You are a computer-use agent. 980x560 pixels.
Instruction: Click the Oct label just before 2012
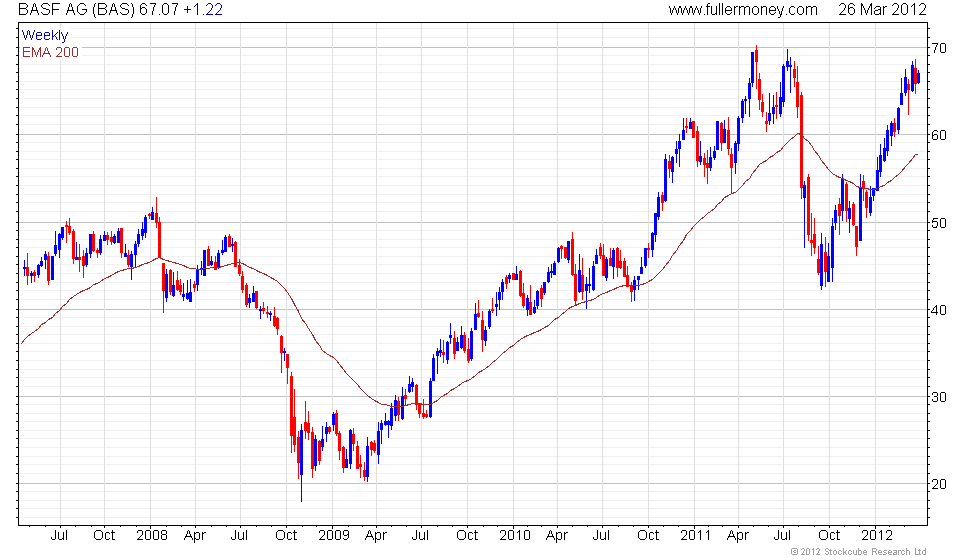(x=829, y=536)
